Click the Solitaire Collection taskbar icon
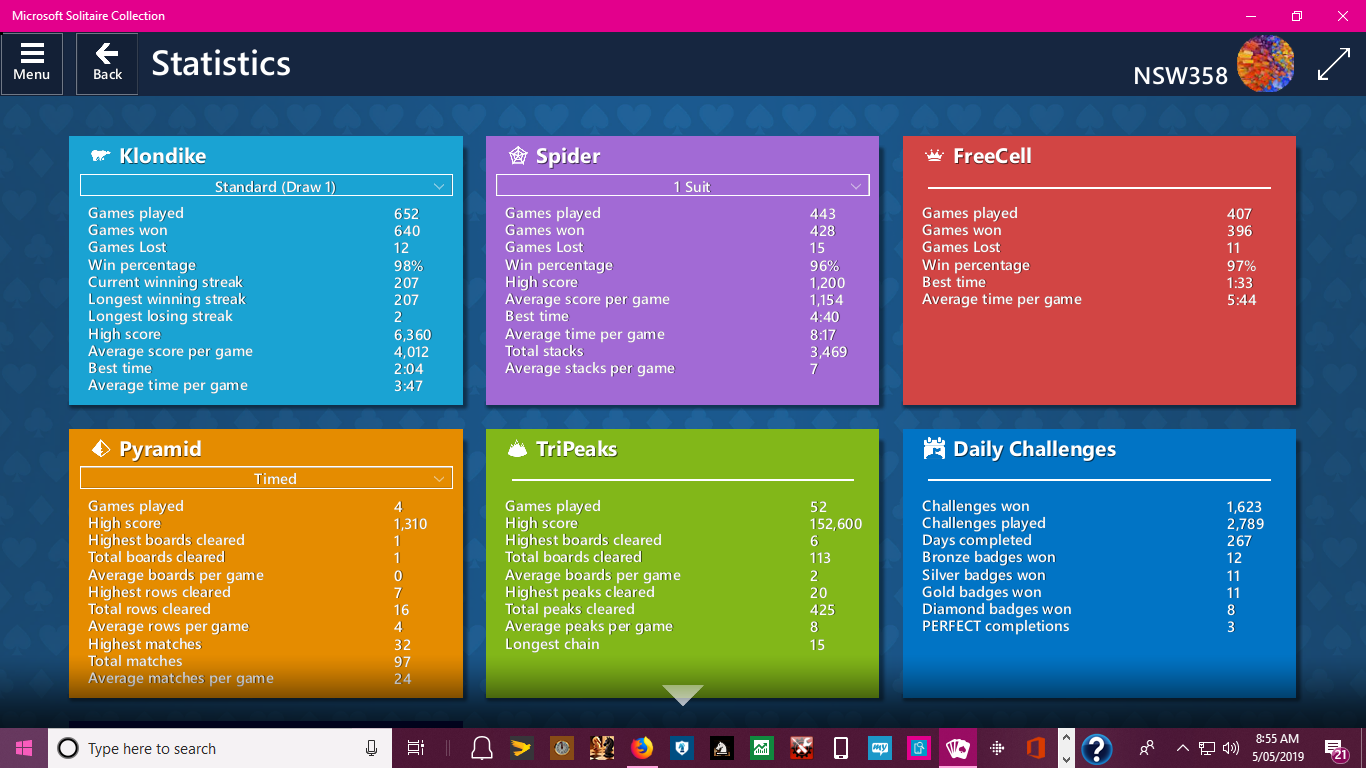1366x768 pixels. click(957, 748)
